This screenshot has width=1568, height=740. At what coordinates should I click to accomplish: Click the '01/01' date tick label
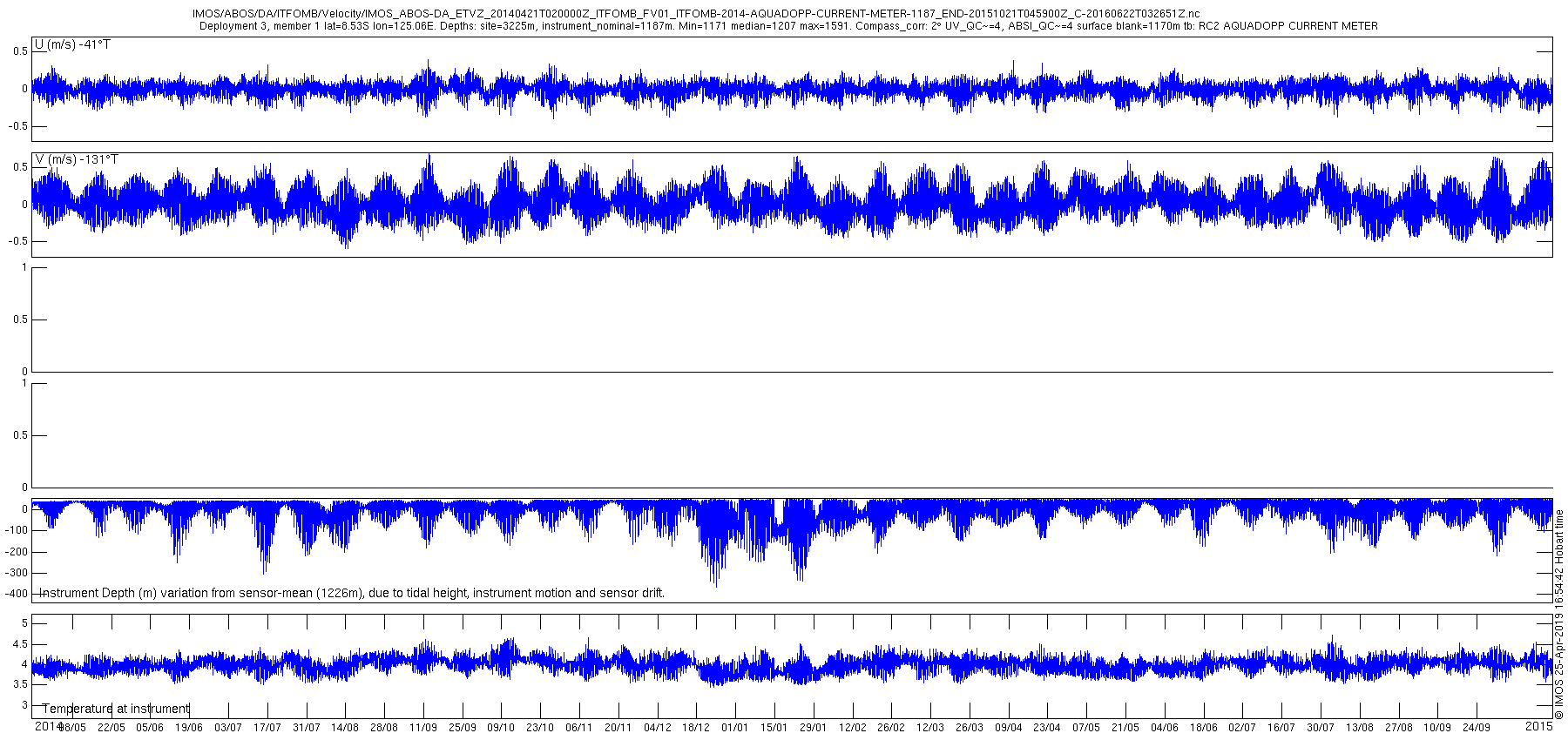click(735, 728)
